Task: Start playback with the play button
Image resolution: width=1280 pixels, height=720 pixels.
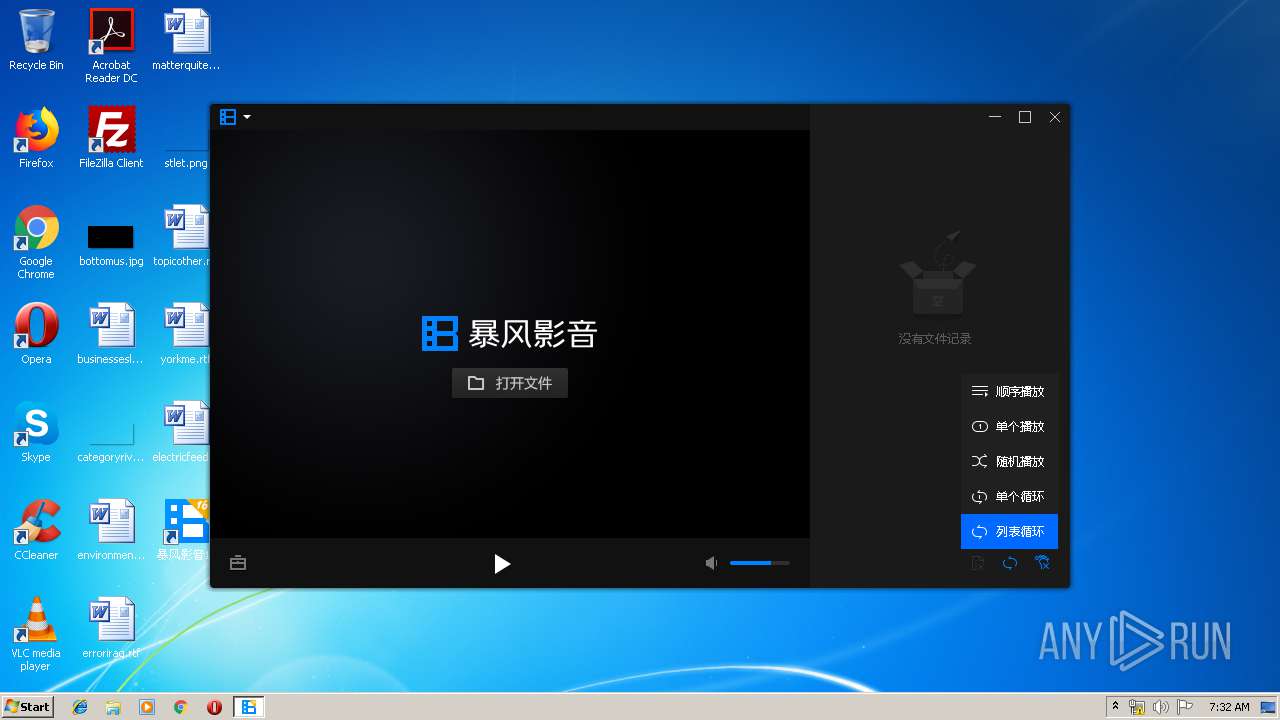Action: click(502, 564)
